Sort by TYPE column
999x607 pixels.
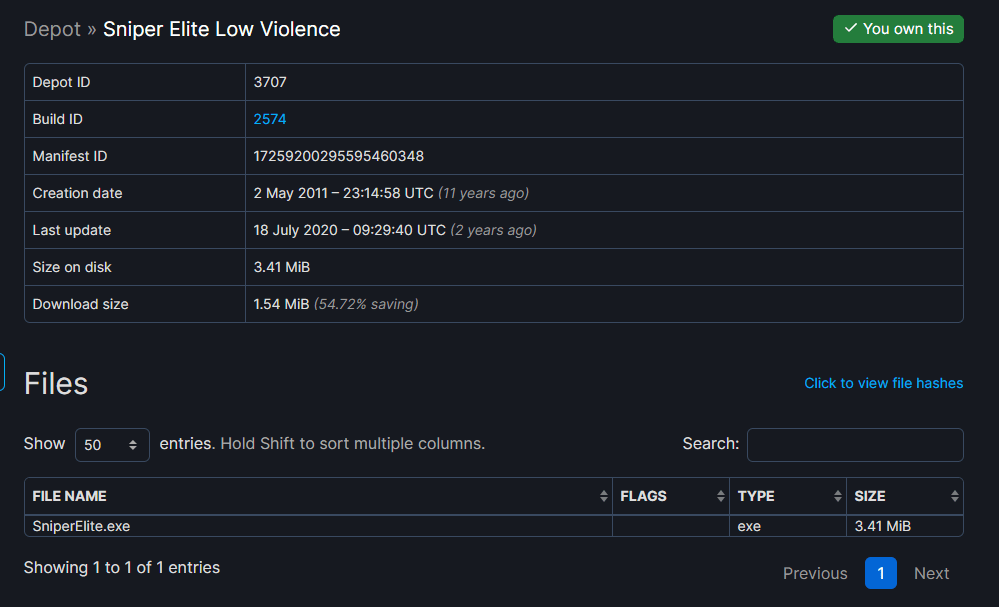coord(788,496)
